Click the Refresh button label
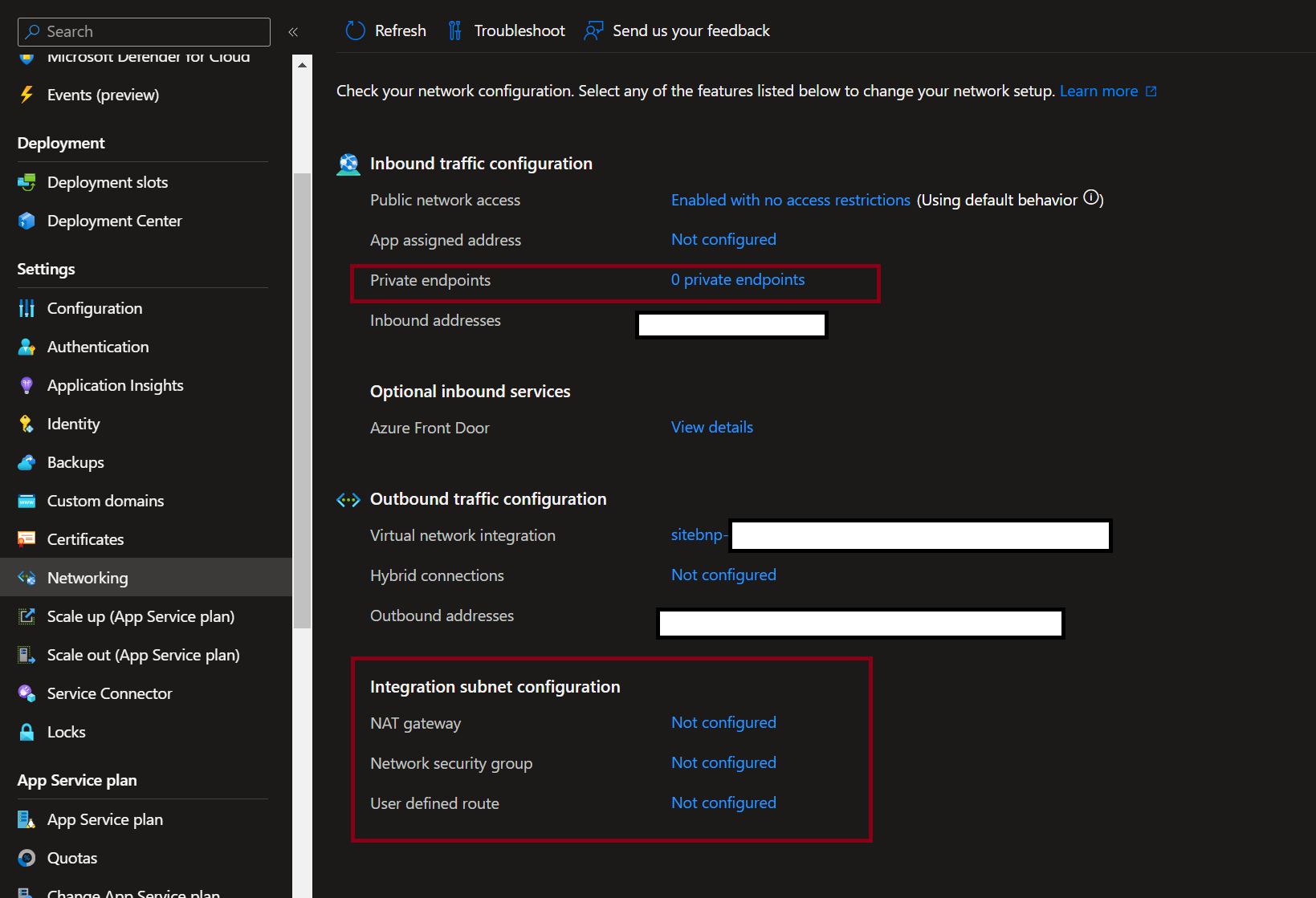Viewport: 1316px width, 898px height. [401, 30]
